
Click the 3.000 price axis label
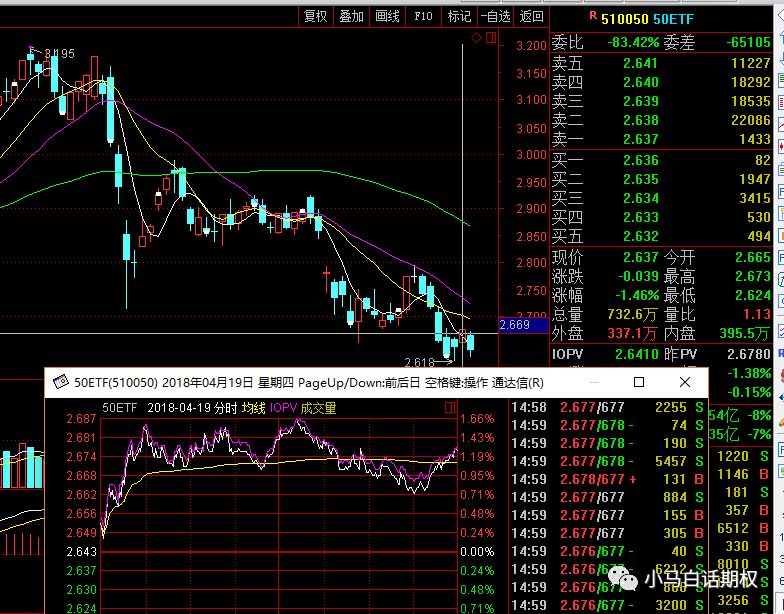pos(532,154)
